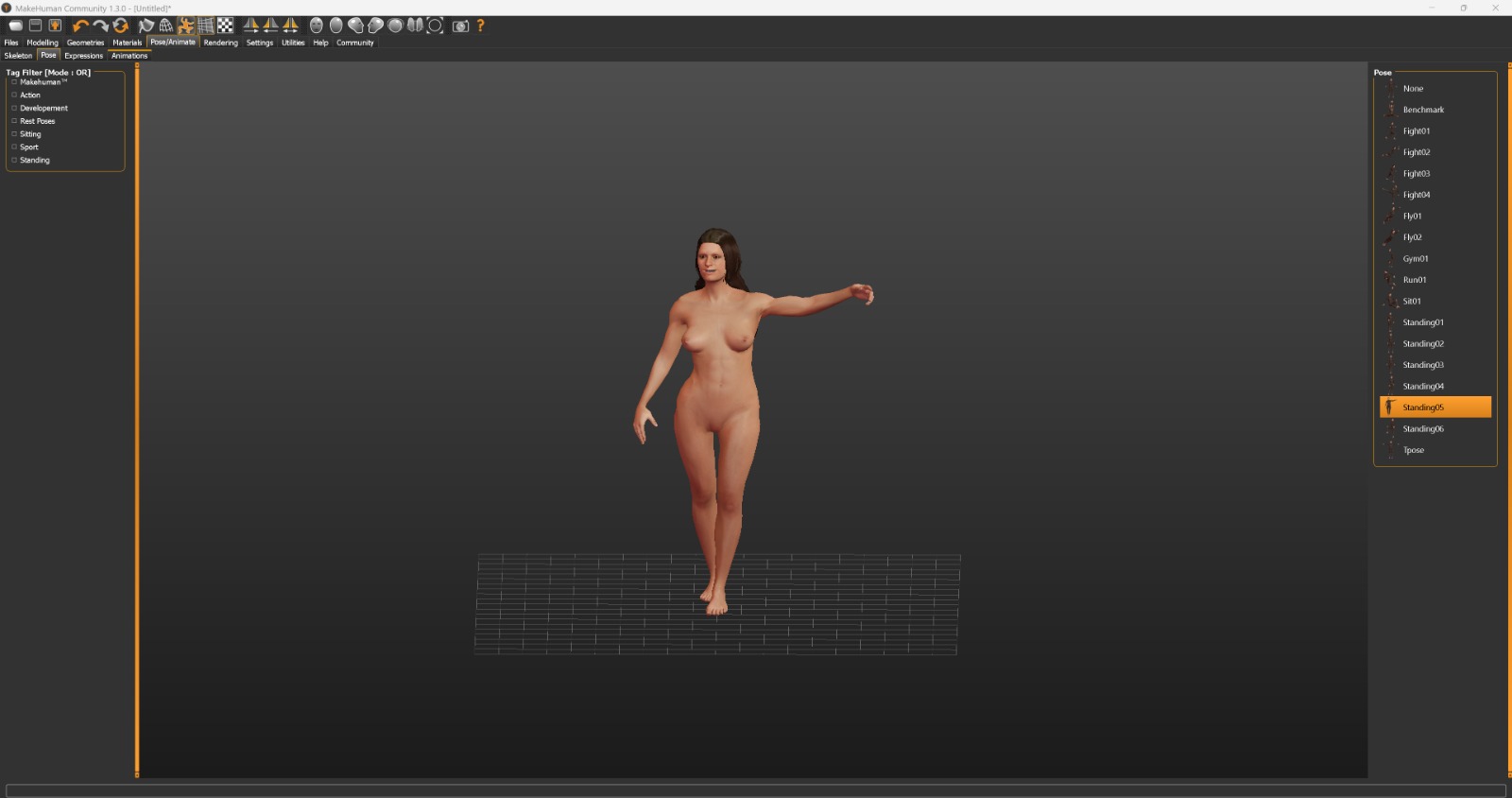Viewport: 1512px width, 798px height.
Task: Enable the Sitting tag filter checkbox
Action: [x=14, y=134]
